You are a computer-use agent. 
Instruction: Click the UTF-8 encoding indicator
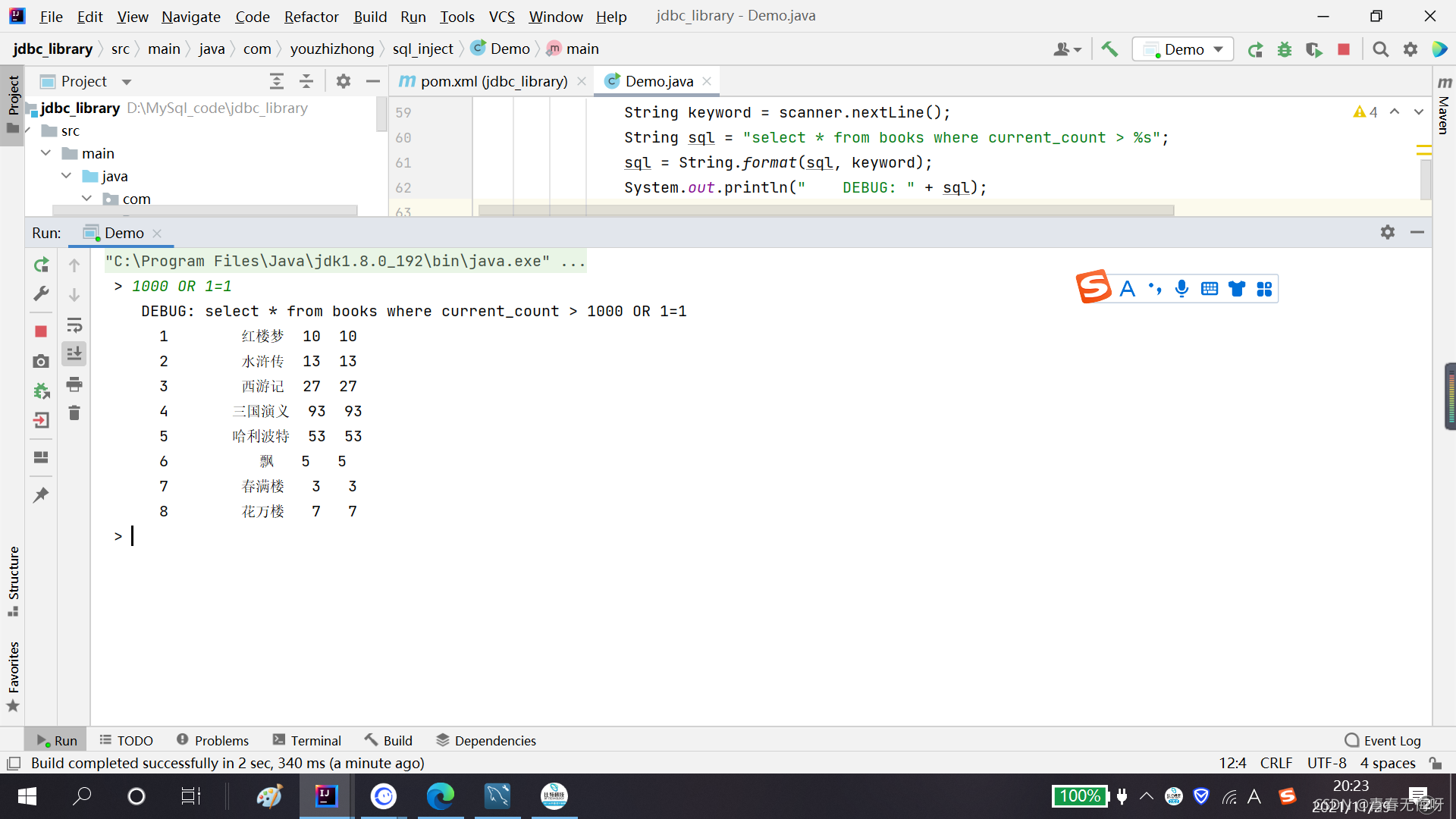[x=1326, y=763]
